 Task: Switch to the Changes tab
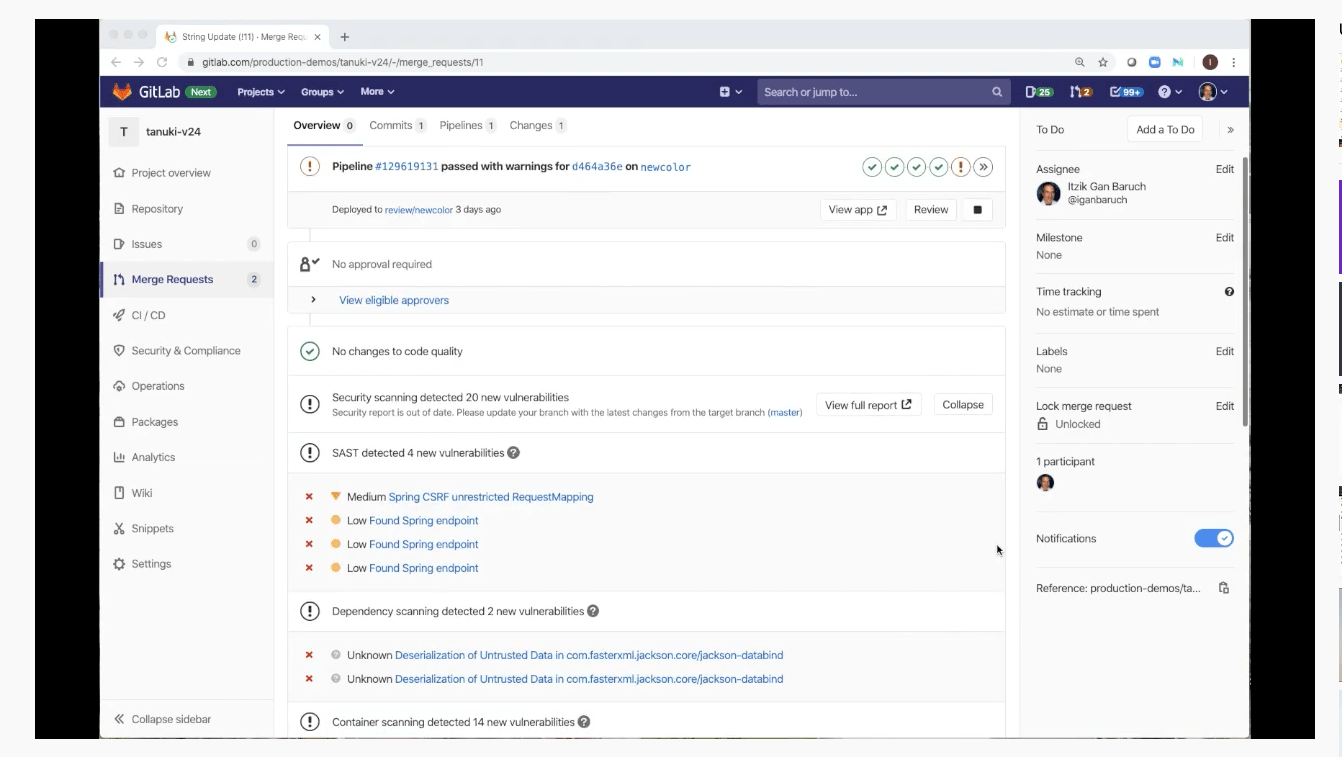click(x=537, y=126)
